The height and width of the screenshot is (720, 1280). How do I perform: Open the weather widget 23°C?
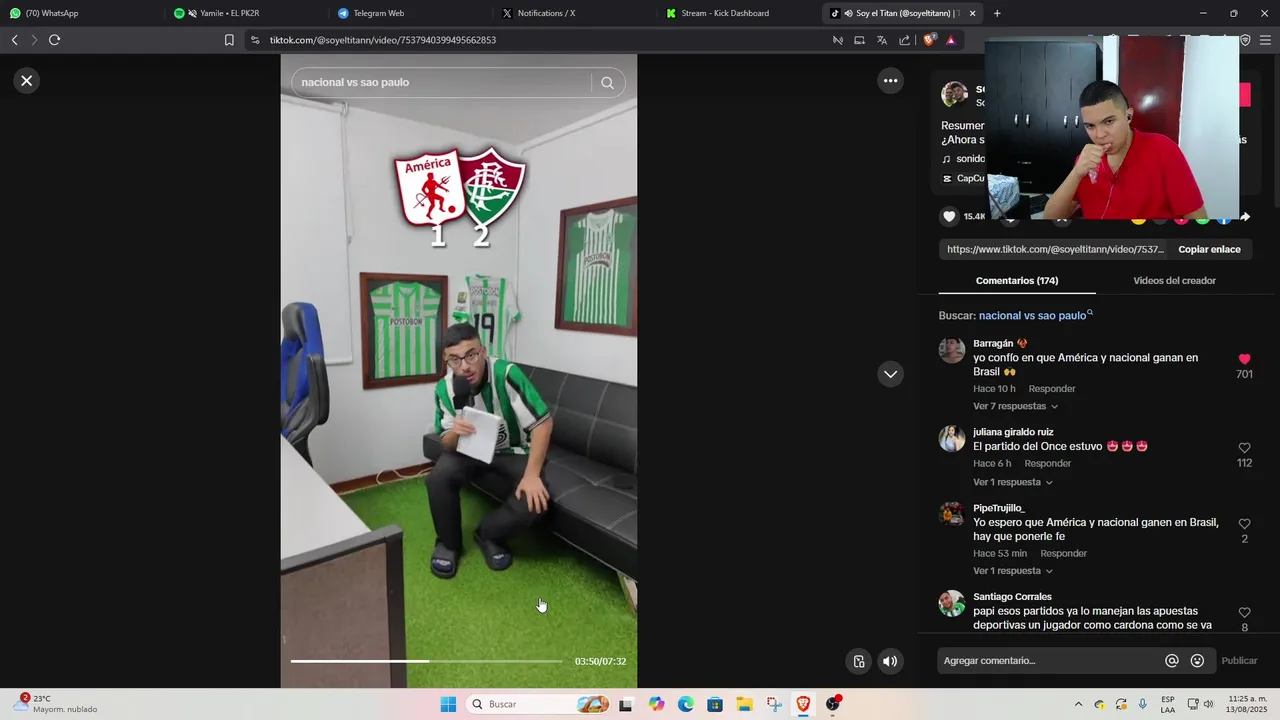coord(55,704)
